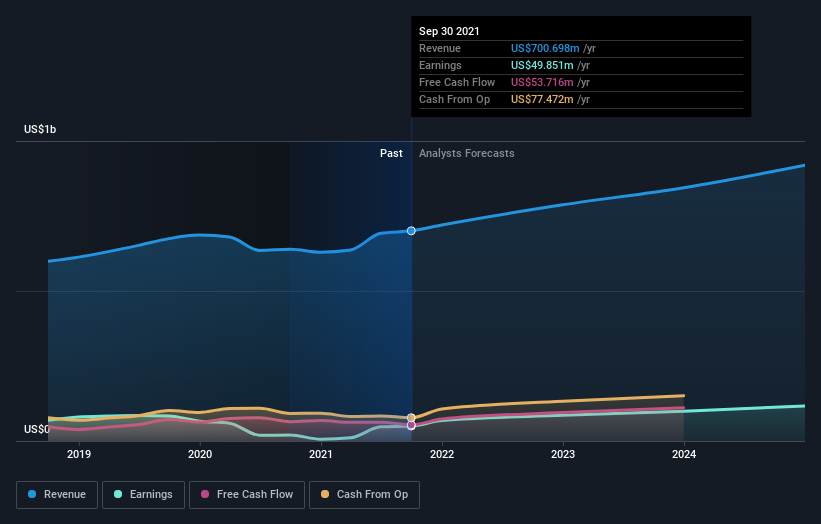
Task: Click the 2021 x-axis label
Action: [321, 454]
